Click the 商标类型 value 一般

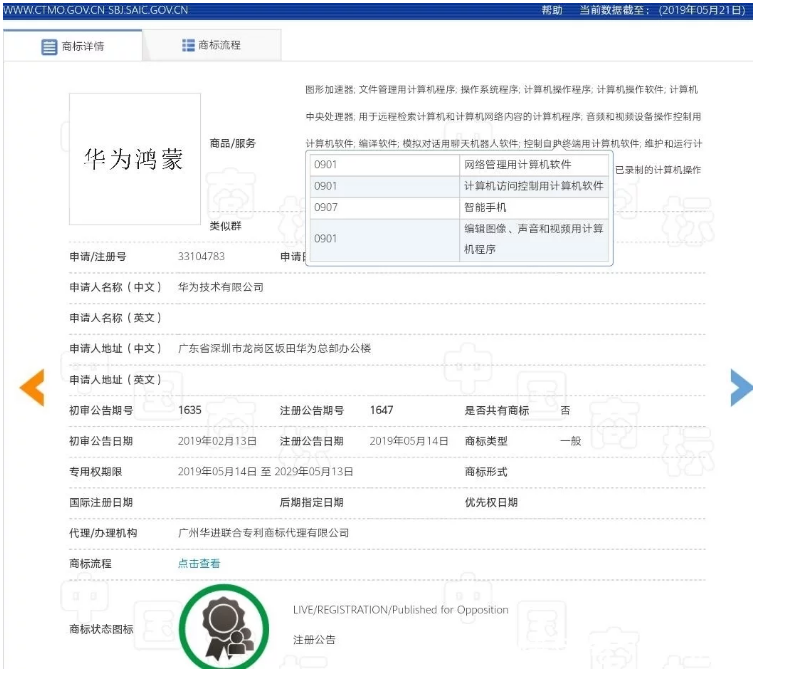pos(571,441)
